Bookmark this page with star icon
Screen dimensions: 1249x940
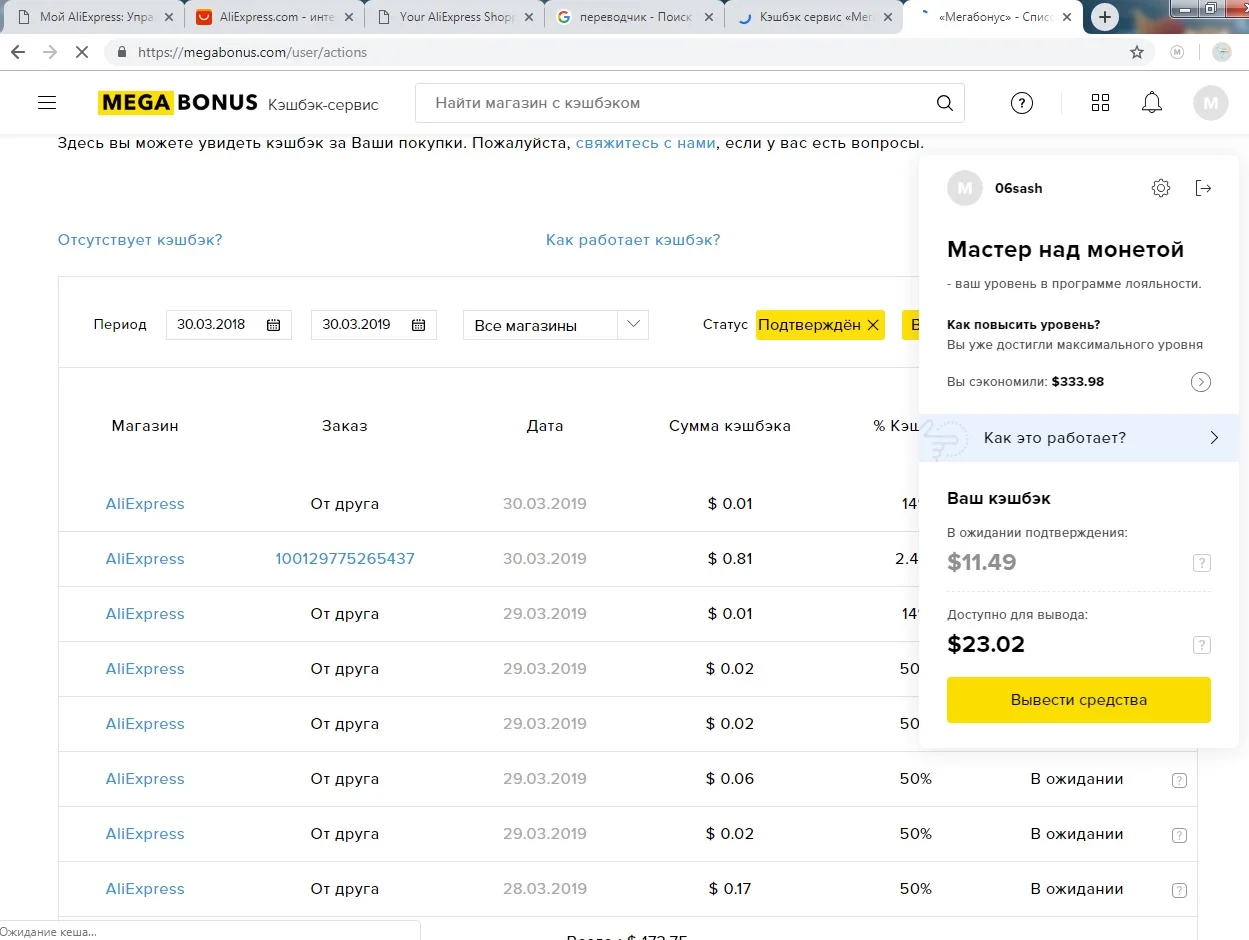coord(1137,52)
